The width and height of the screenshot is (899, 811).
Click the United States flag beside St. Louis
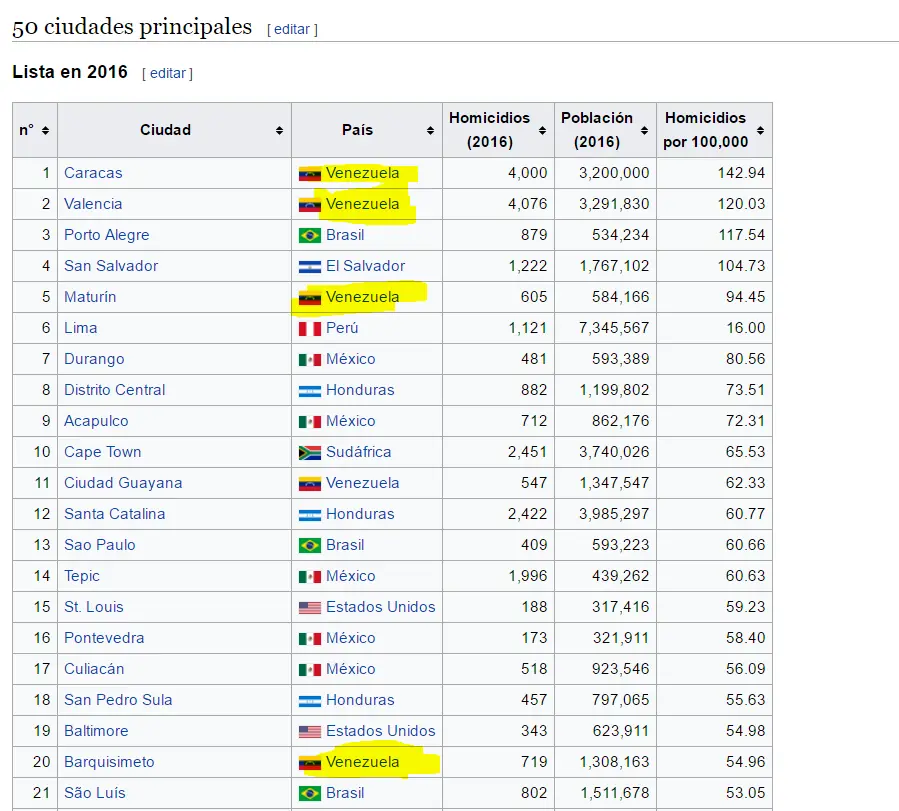pyautogui.click(x=309, y=608)
